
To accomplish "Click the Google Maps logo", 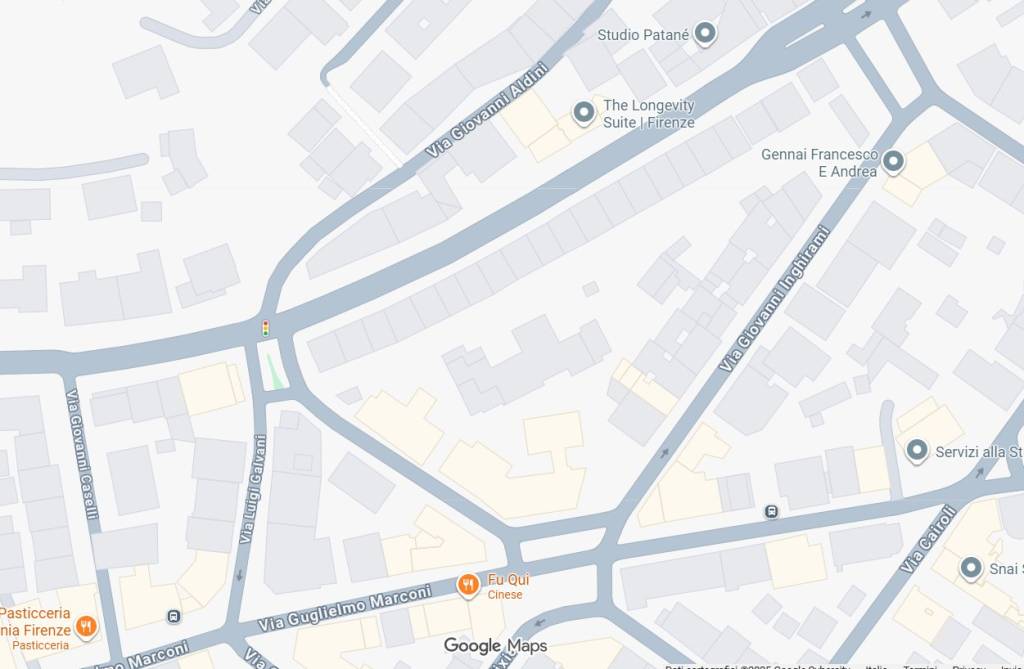I will pos(495,646).
